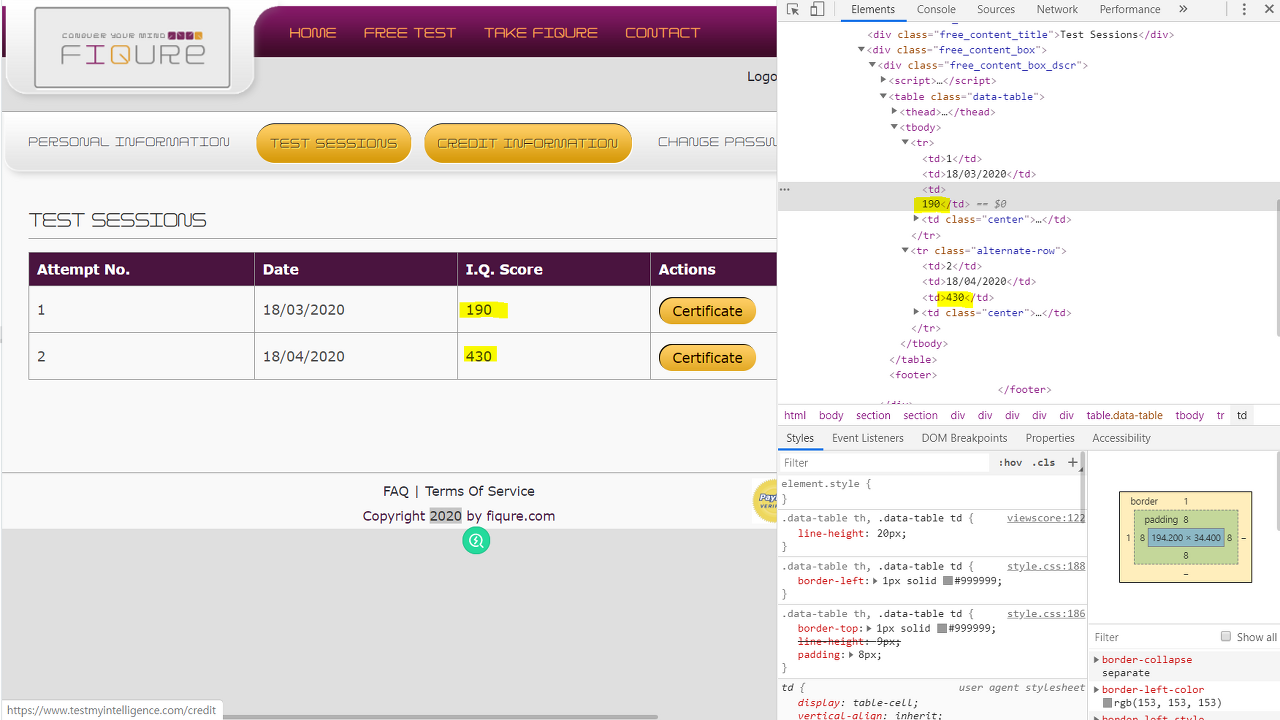Click the #999999 swatch of border-top
1280x720 pixels.
click(942, 628)
